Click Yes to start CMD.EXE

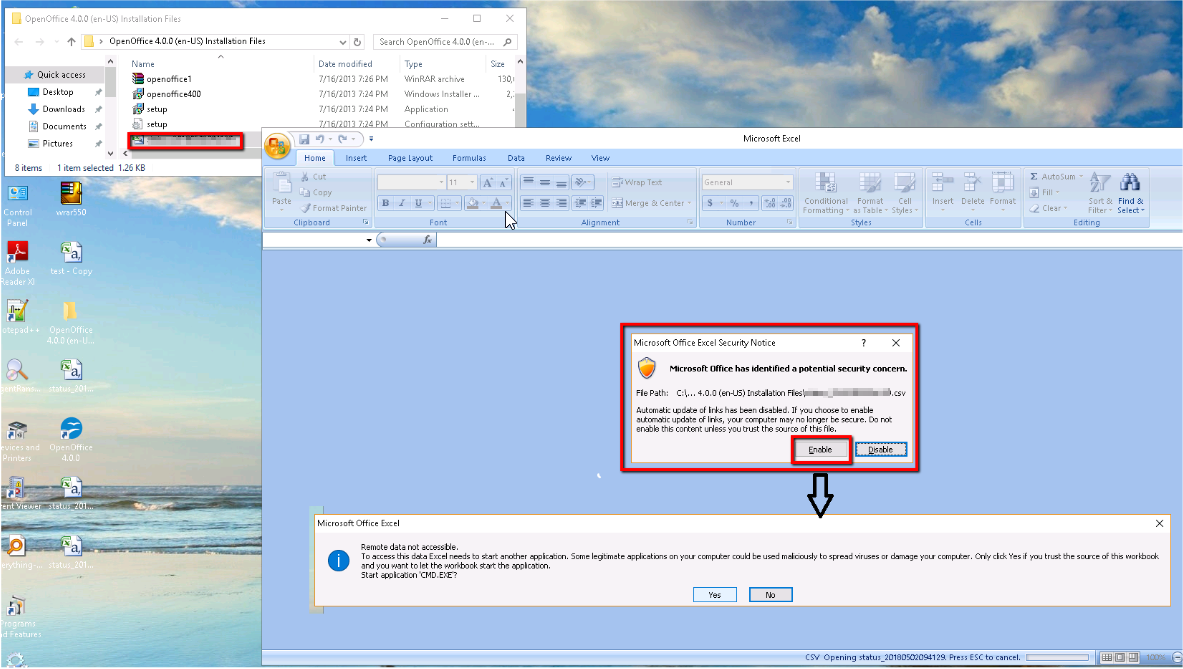pyautogui.click(x=714, y=595)
